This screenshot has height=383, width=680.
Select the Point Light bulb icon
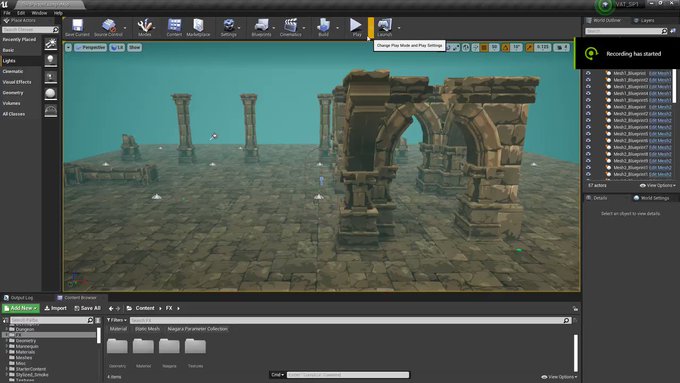[51, 60]
